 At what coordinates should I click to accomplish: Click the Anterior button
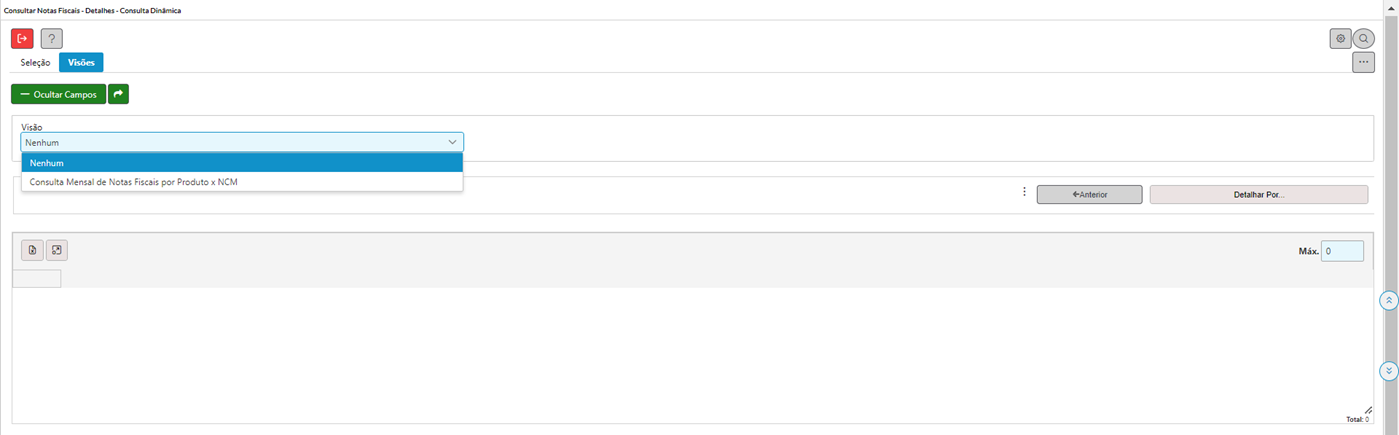point(1089,194)
